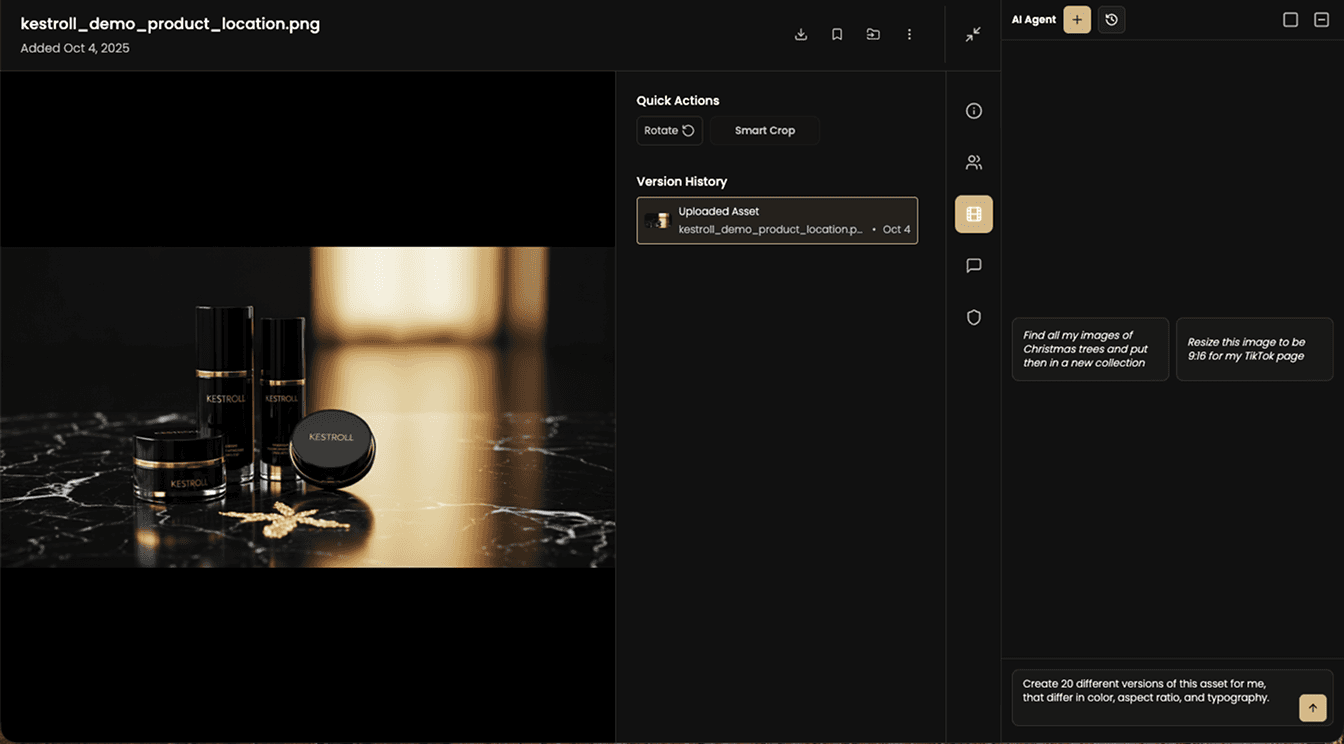1344x744 pixels.
Task: Collapse the fullscreen asset view
Action: point(973,34)
